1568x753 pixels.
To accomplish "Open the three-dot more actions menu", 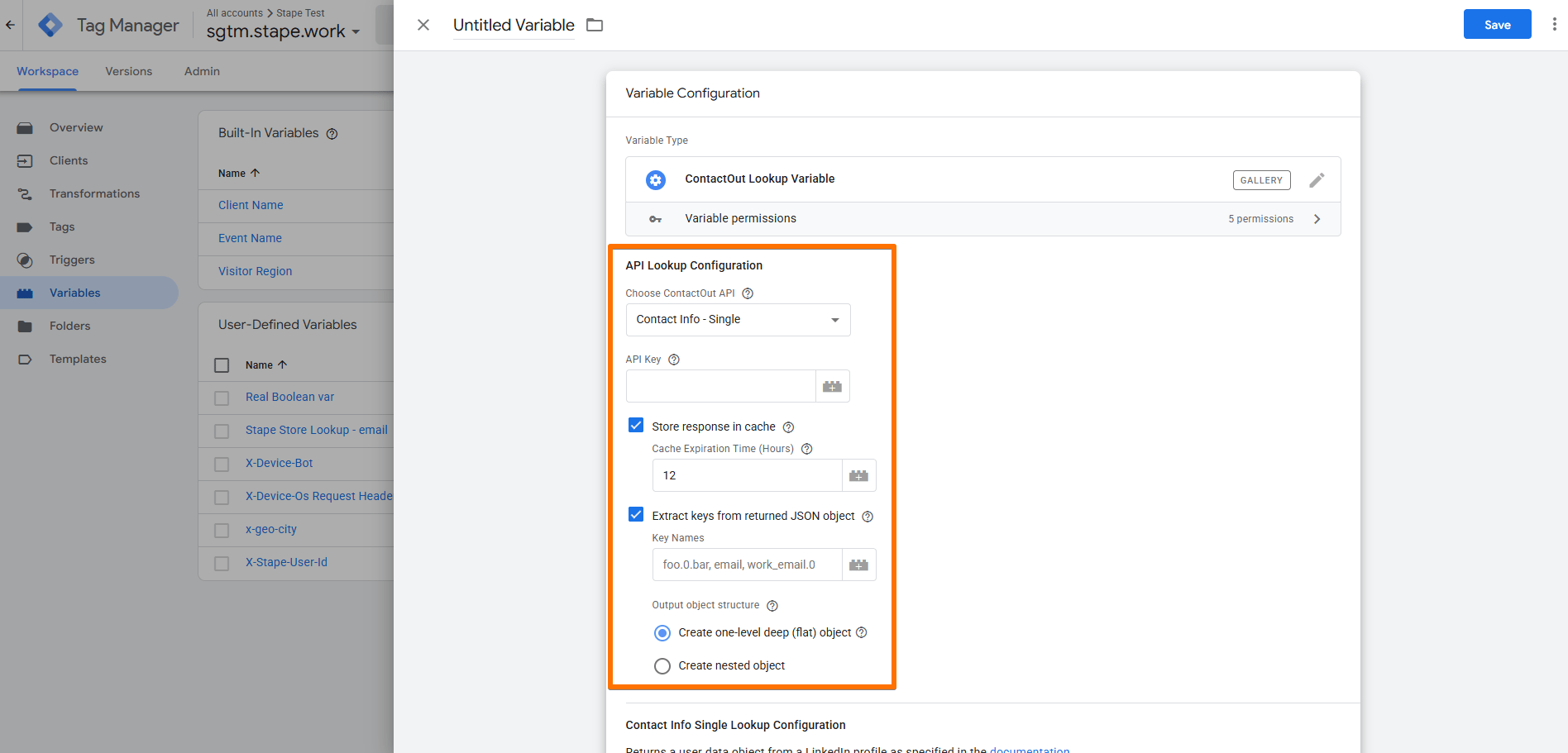I will (1554, 25).
